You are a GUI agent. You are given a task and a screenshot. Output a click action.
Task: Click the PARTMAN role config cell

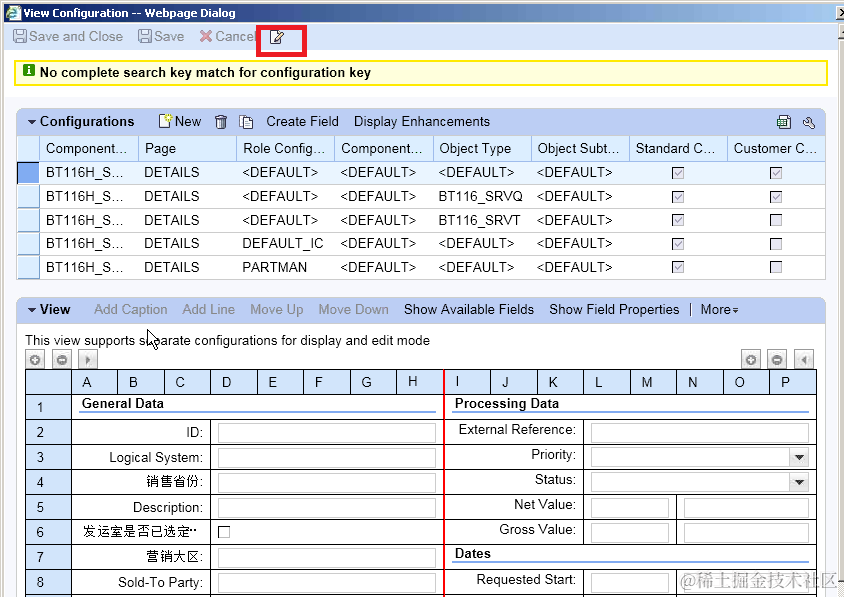[275, 268]
